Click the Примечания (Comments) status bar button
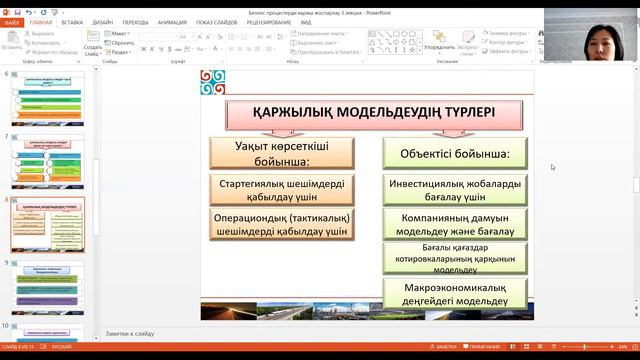This screenshot has width=640, height=360. 482,347
